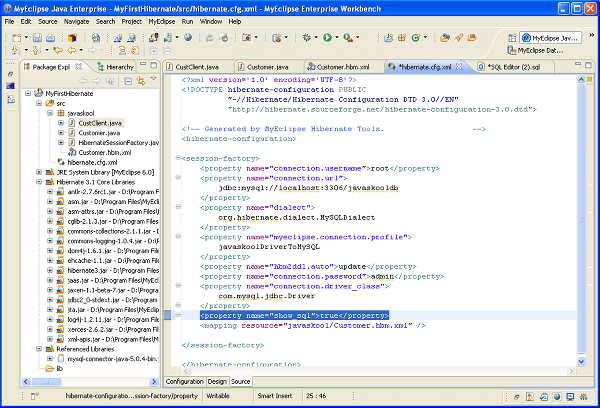Click the Back navigation arrow icon
Image resolution: width=600 pixels, height=408 pixels.
point(72,50)
